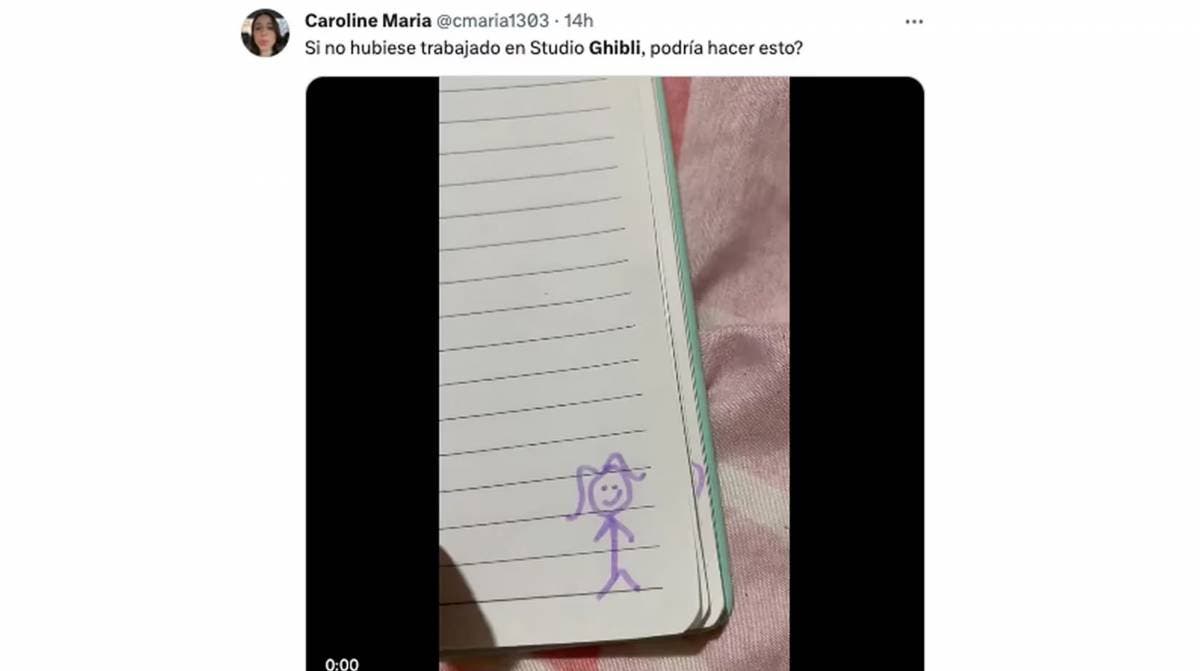Click the 0:00 video time indicator
The height and width of the screenshot is (671, 1200).
click(x=341, y=663)
